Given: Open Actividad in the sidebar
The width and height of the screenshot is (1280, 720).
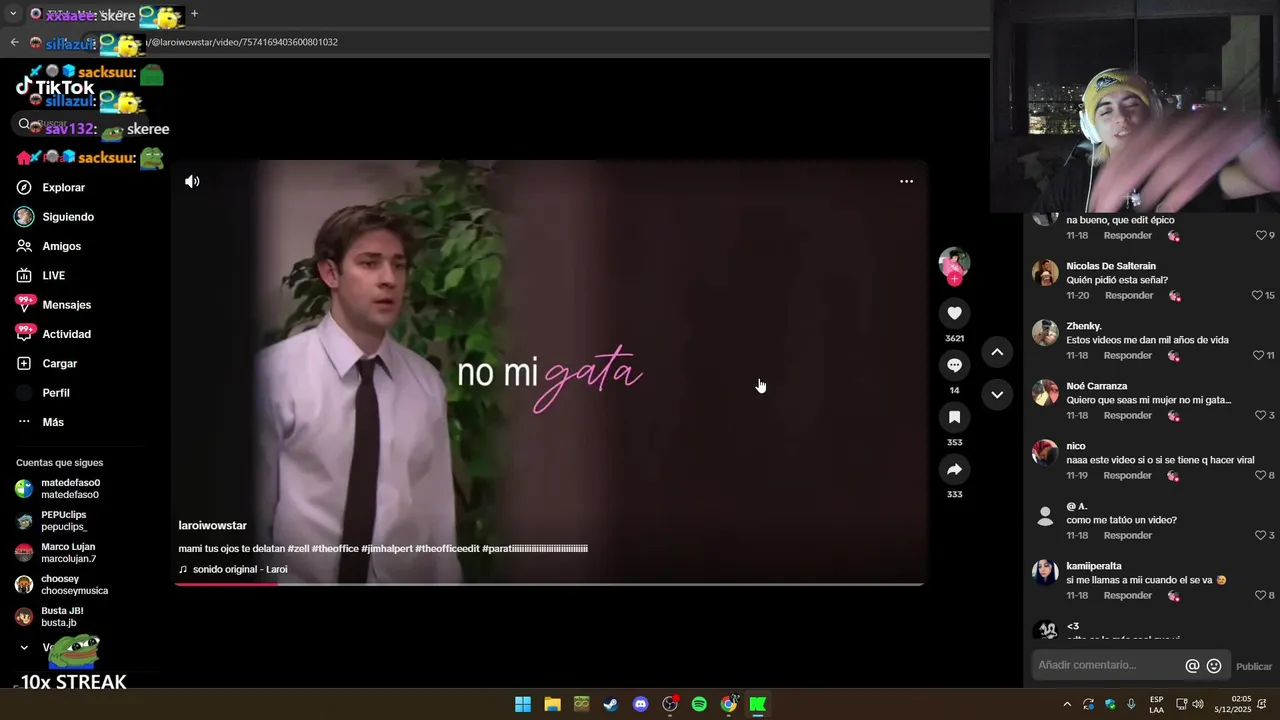Looking at the screenshot, I should [x=66, y=334].
